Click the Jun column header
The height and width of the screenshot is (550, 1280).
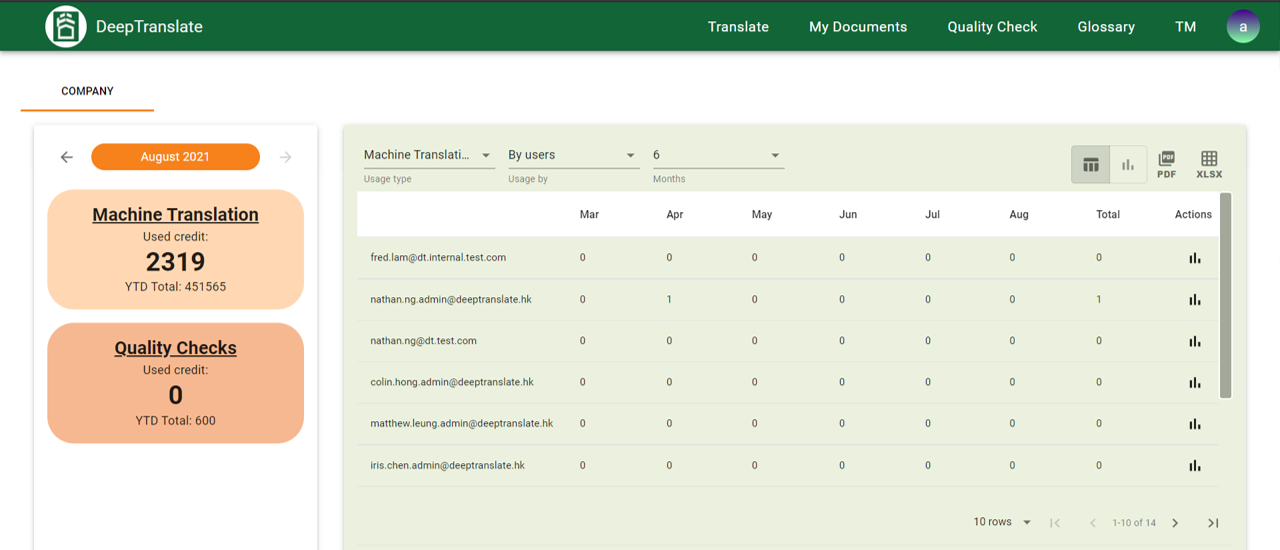(x=848, y=214)
